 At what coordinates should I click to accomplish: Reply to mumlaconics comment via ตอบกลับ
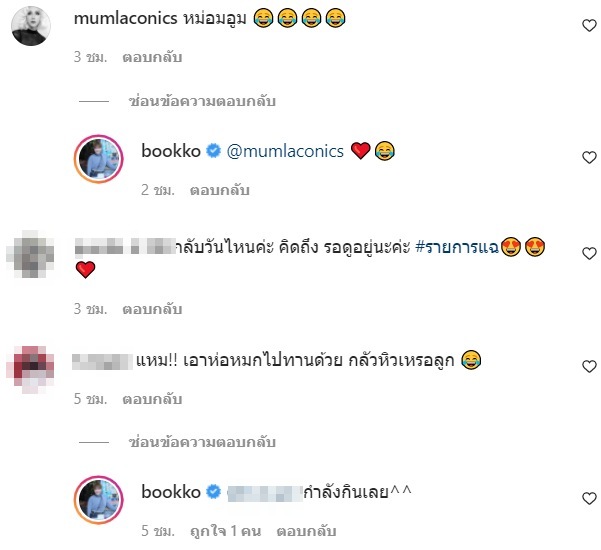coord(152,57)
